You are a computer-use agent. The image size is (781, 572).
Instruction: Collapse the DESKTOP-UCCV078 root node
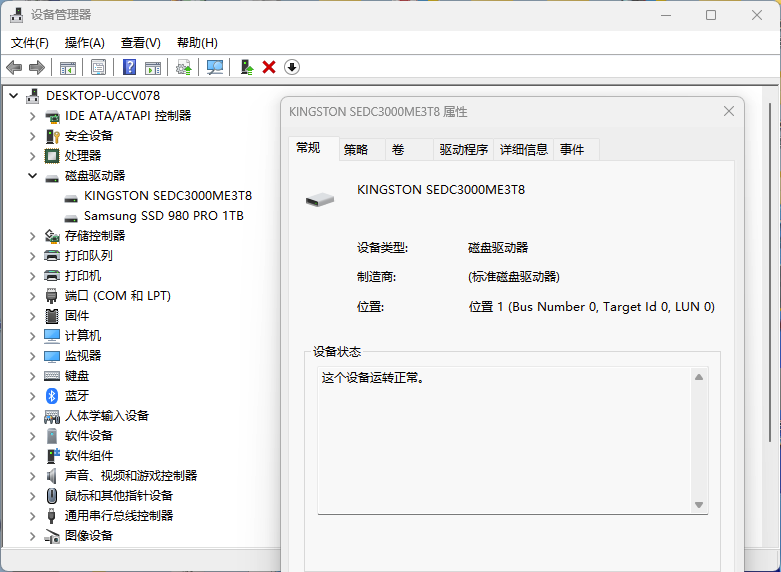[x=14, y=95]
